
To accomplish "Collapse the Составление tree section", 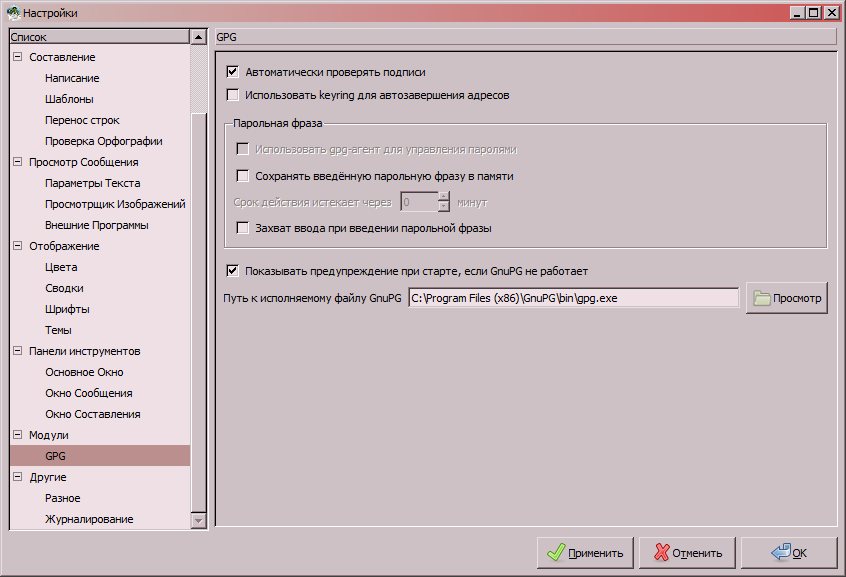I will (17, 57).
